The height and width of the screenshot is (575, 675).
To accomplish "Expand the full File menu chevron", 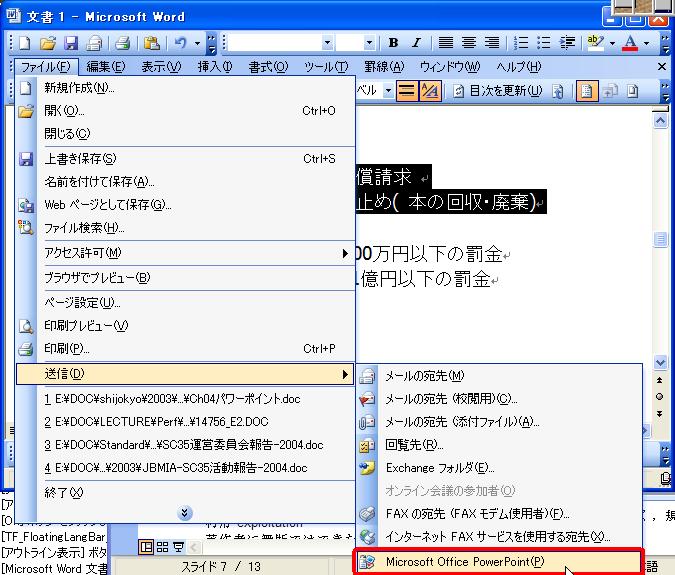I will click(x=185, y=513).
